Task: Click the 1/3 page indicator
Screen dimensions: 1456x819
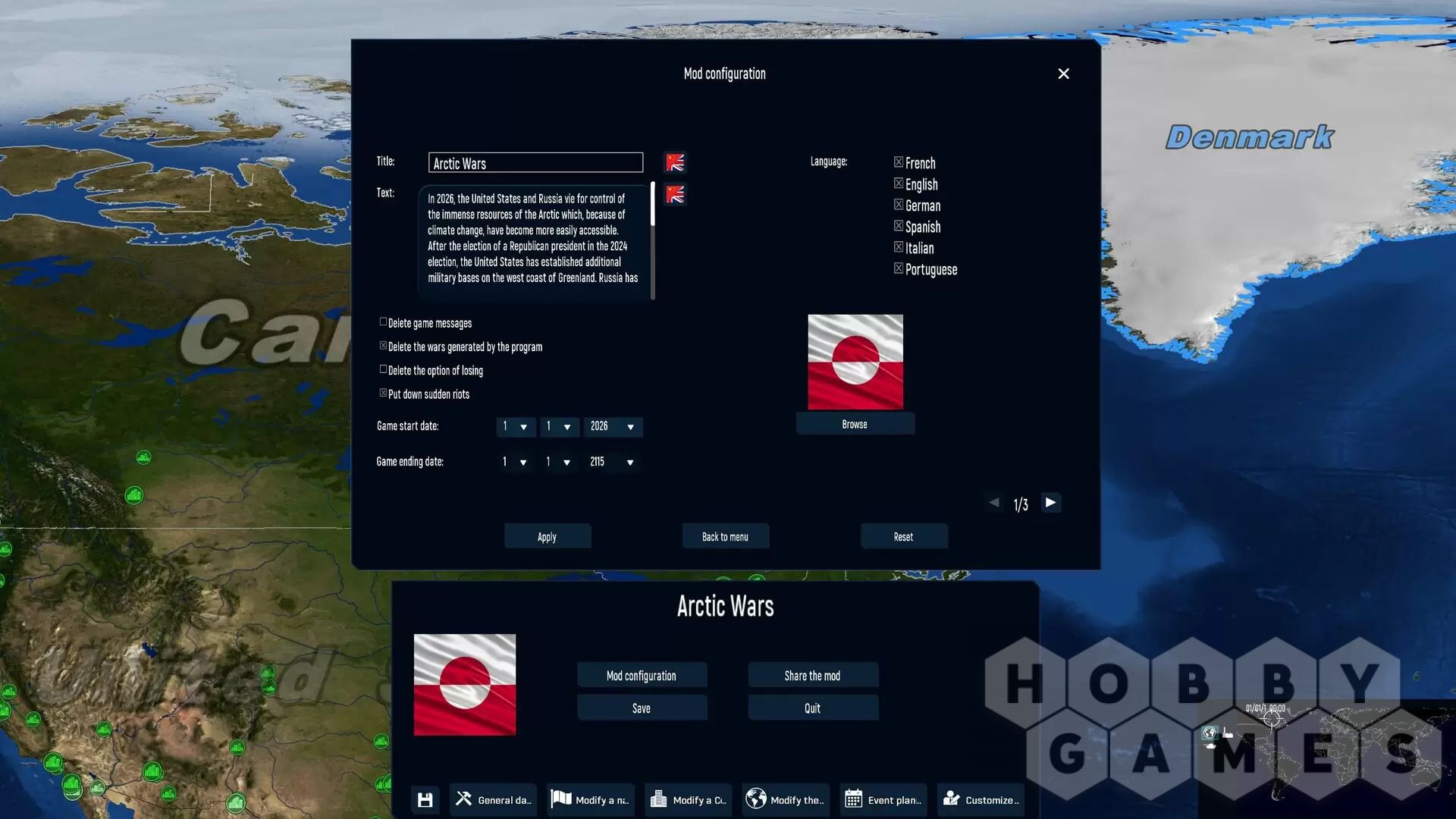Action: [x=1021, y=504]
